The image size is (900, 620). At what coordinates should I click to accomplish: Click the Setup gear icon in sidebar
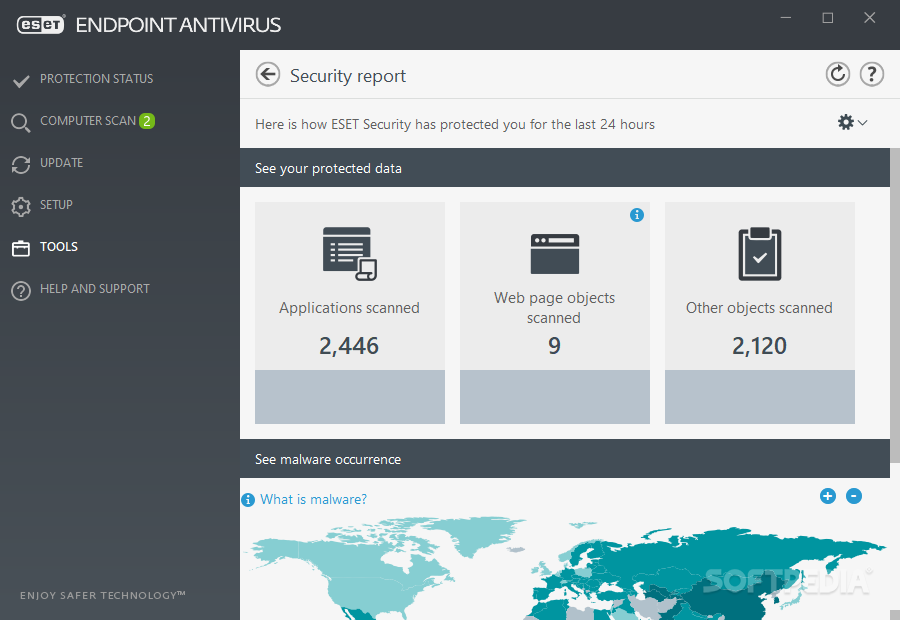coord(21,207)
